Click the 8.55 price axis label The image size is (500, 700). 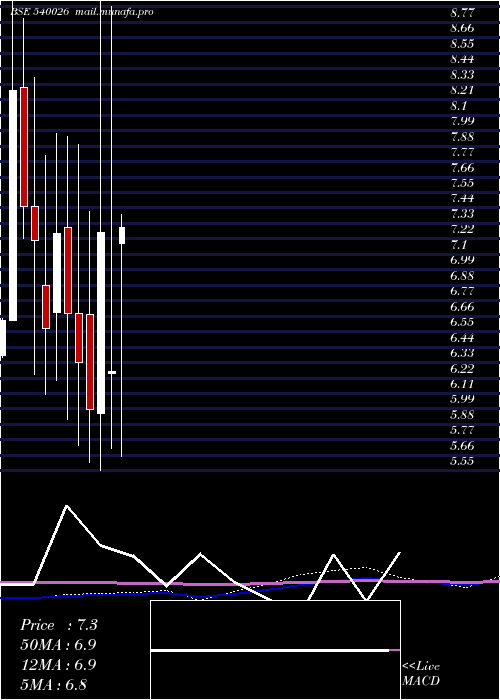[462, 44]
